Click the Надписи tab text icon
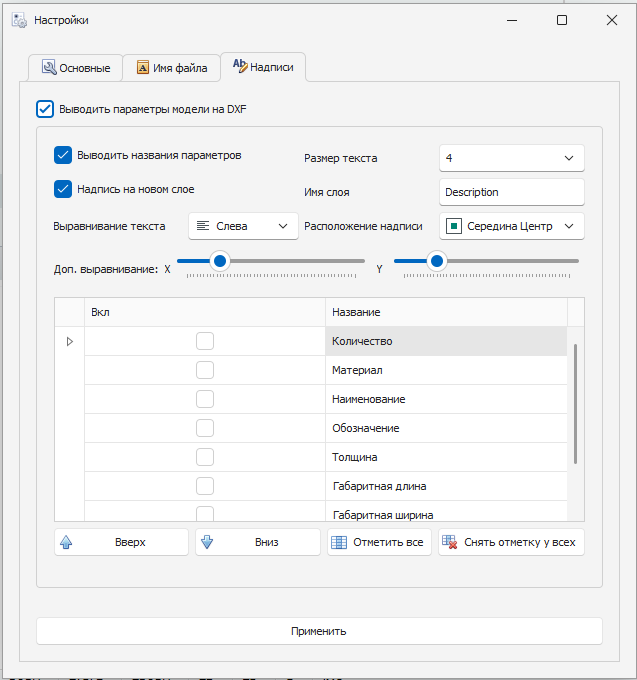The image size is (637, 680). [239, 66]
